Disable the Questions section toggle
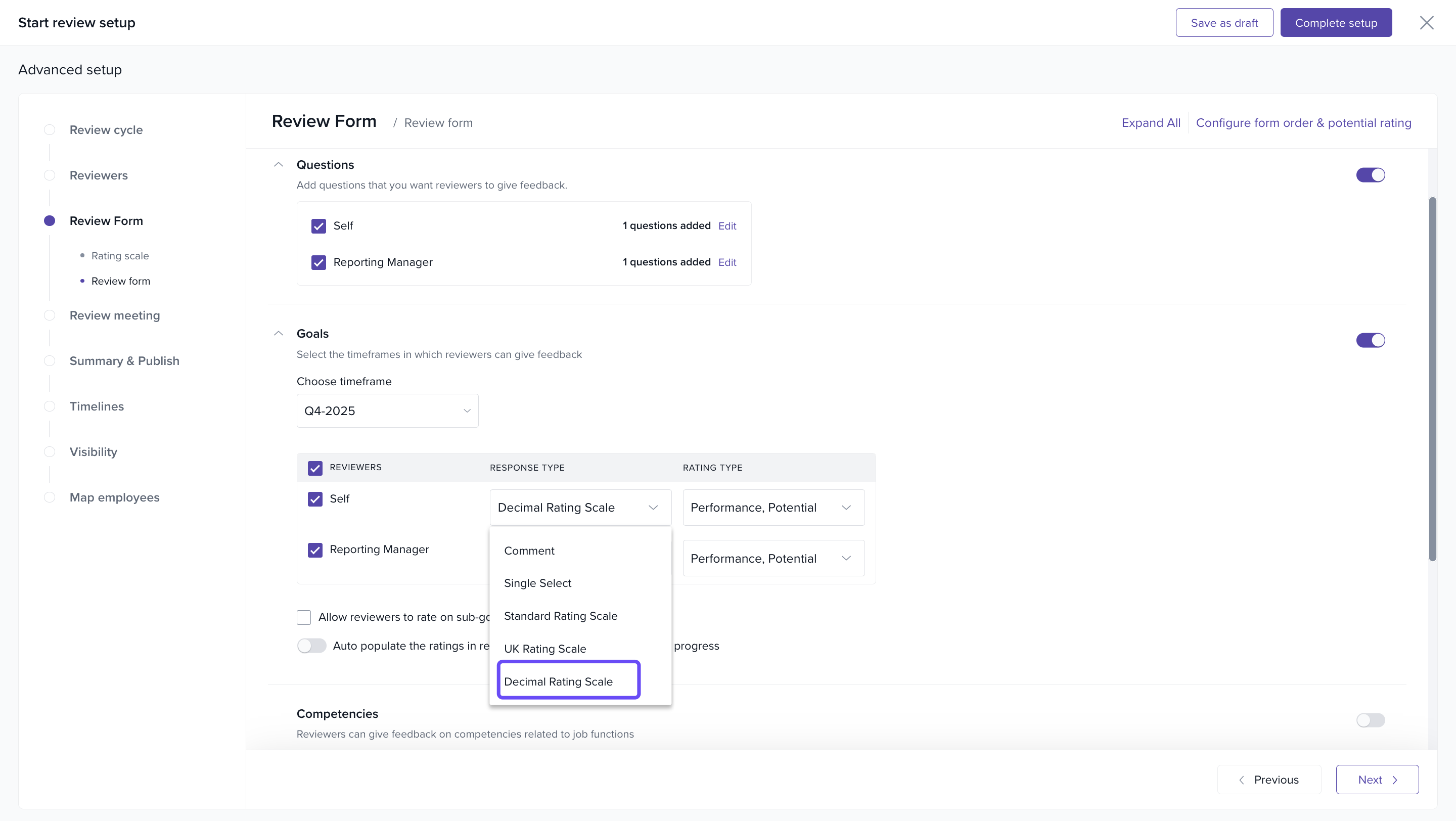Viewport: 1456px width, 821px height. (1370, 175)
